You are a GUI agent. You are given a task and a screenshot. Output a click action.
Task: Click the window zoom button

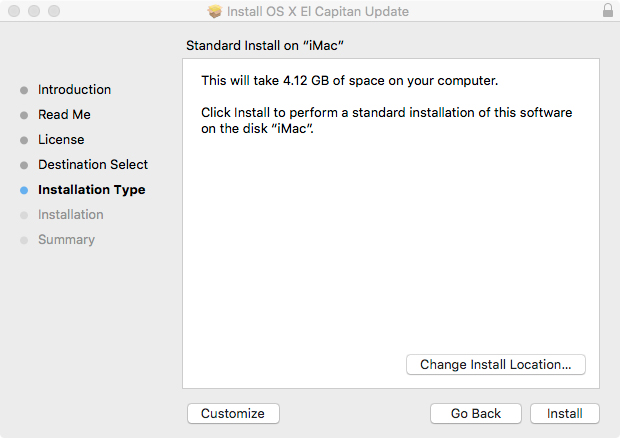53,11
